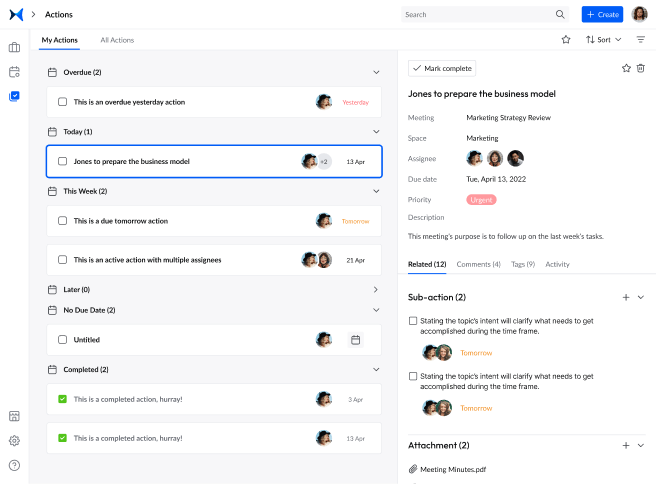This screenshot has width=656, height=484.
Task: Open settings gear in left sidebar
Action: [14, 440]
